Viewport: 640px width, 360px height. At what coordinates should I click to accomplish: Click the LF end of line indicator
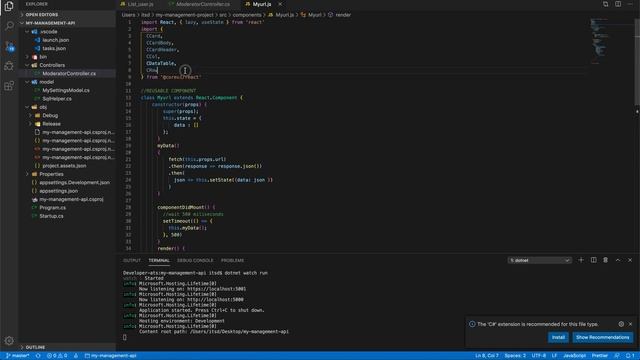pos(554,356)
